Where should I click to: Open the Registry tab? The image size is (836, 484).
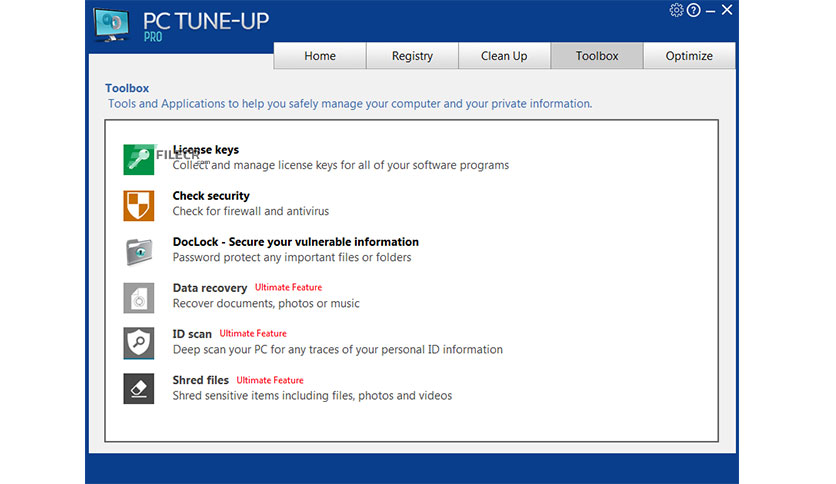pyautogui.click(x=412, y=56)
